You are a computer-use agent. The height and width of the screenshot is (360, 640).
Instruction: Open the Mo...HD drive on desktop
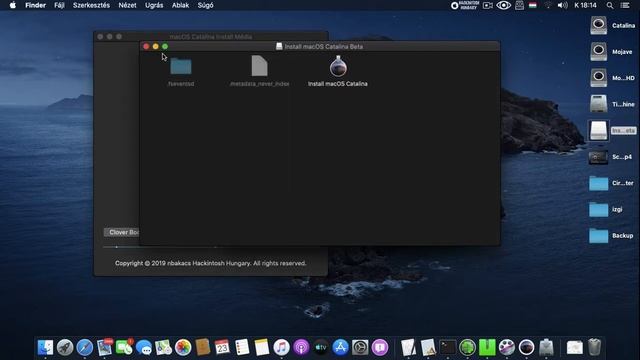click(598, 78)
